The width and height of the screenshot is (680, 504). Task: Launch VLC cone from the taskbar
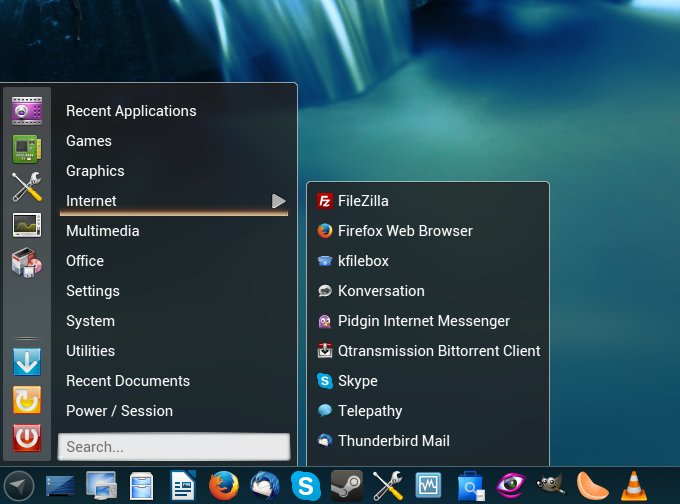click(x=634, y=486)
